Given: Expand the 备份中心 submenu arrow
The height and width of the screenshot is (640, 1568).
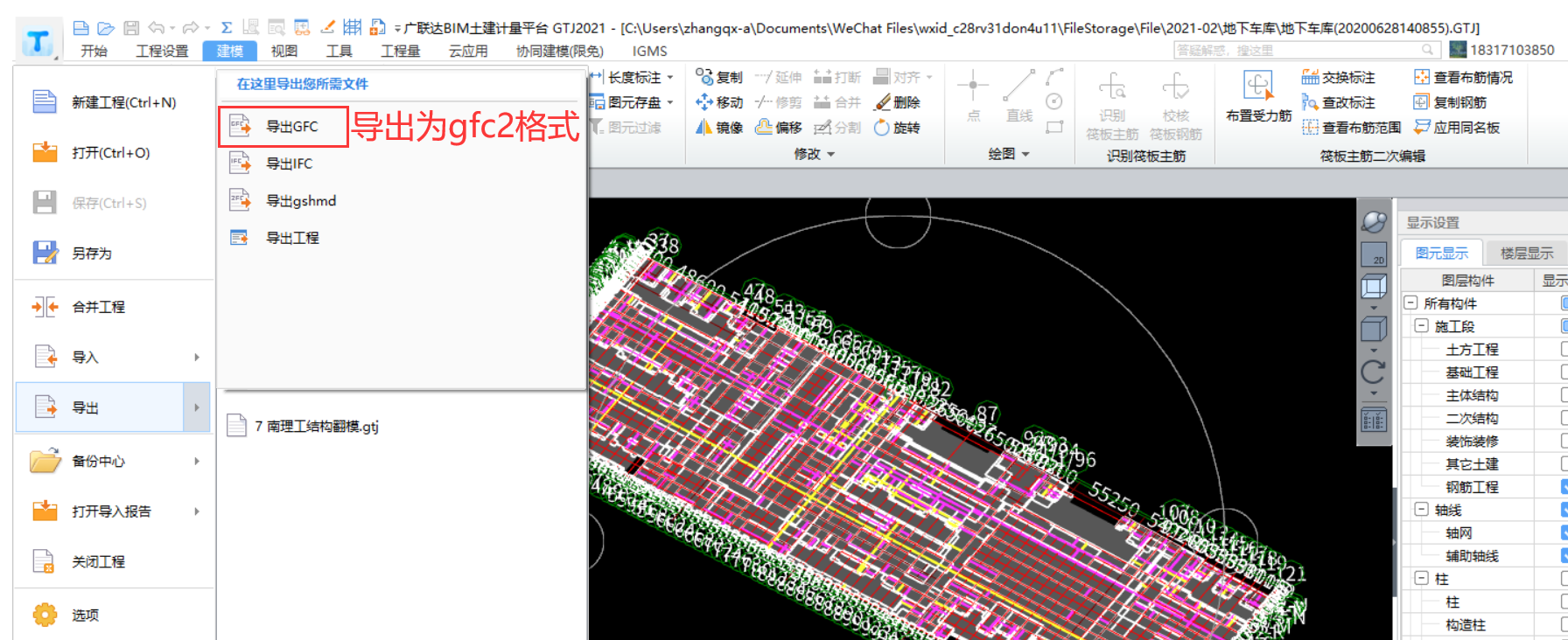Looking at the screenshot, I should 197,461.
